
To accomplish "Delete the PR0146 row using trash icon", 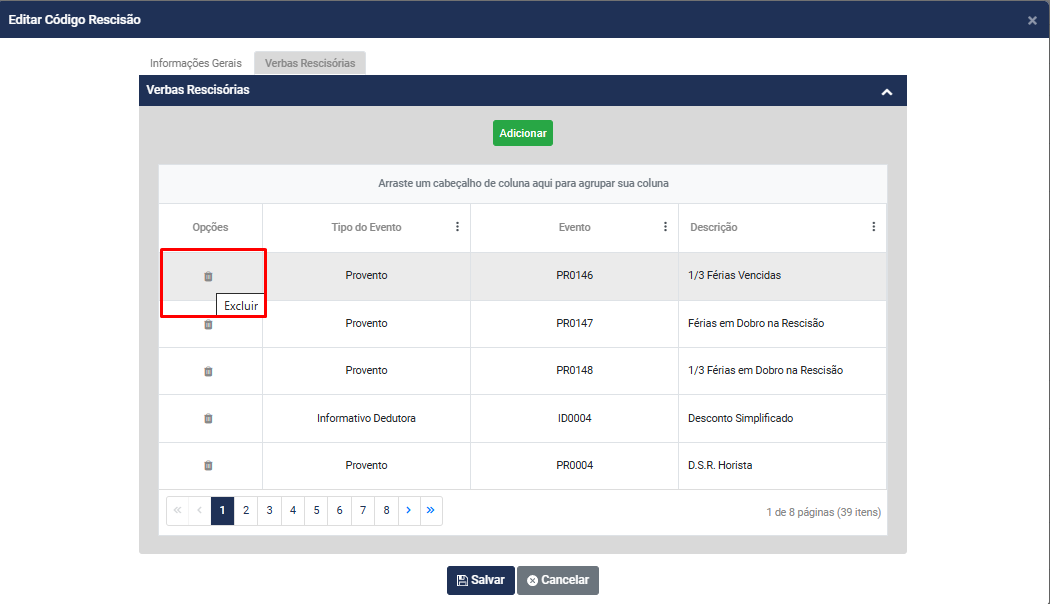I will [208, 276].
